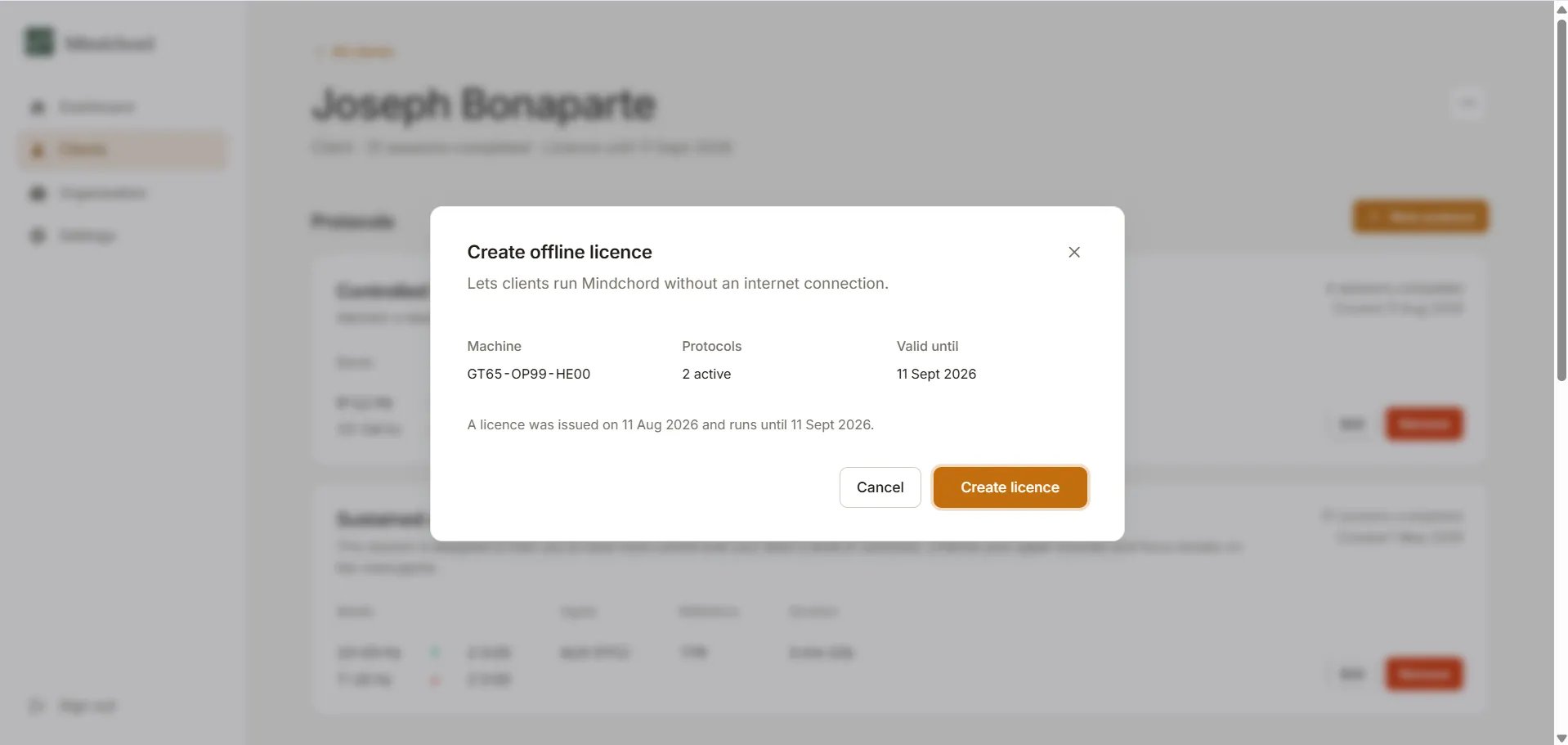Image resolution: width=1568 pixels, height=745 pixels.
Task: Click the second protocol's red Remove button
Action: coord(1423,674)
